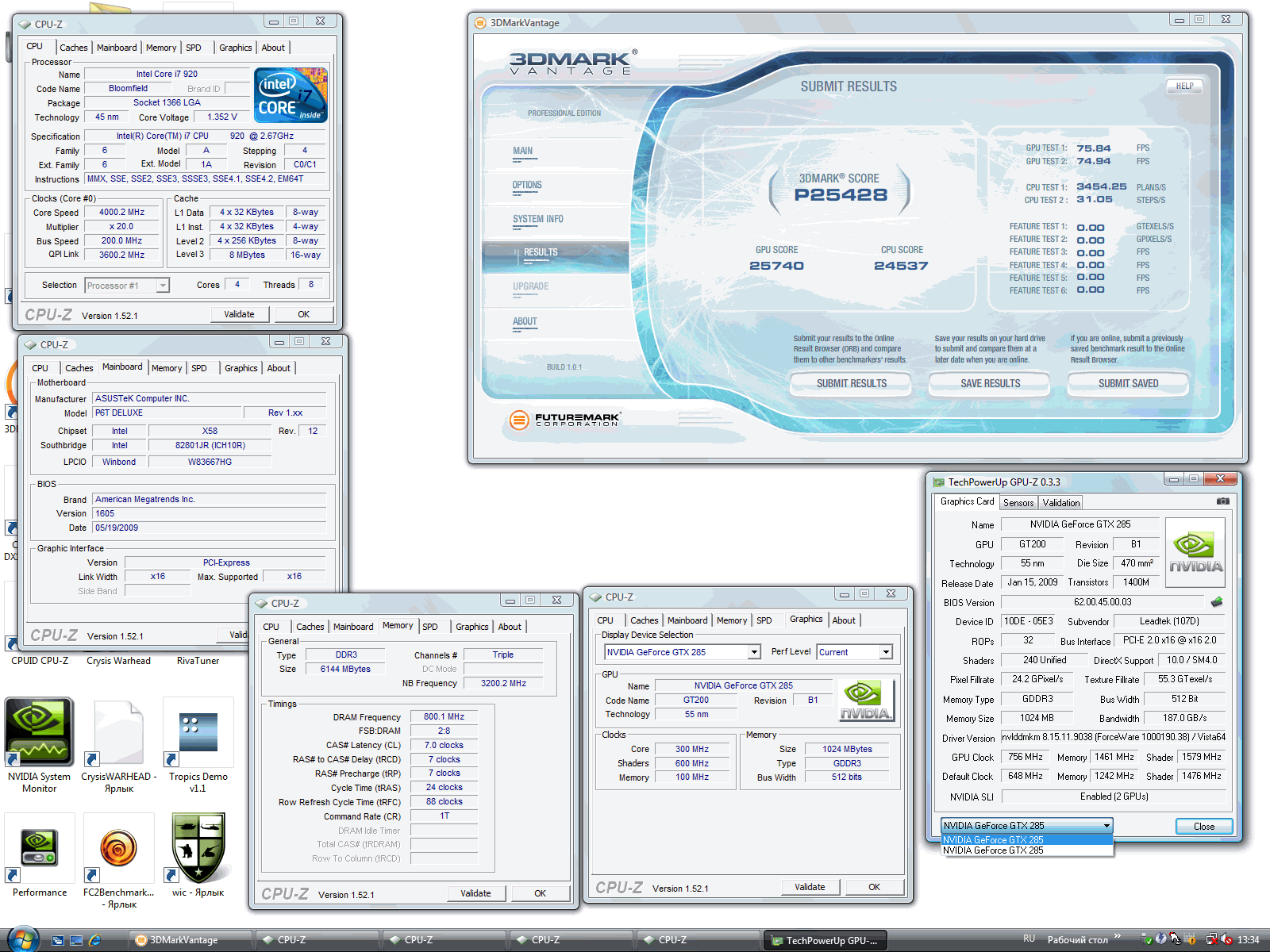Click the volume icon in system tray
The width and height of the screenshot is (1270, 952).
(1226, 939)
